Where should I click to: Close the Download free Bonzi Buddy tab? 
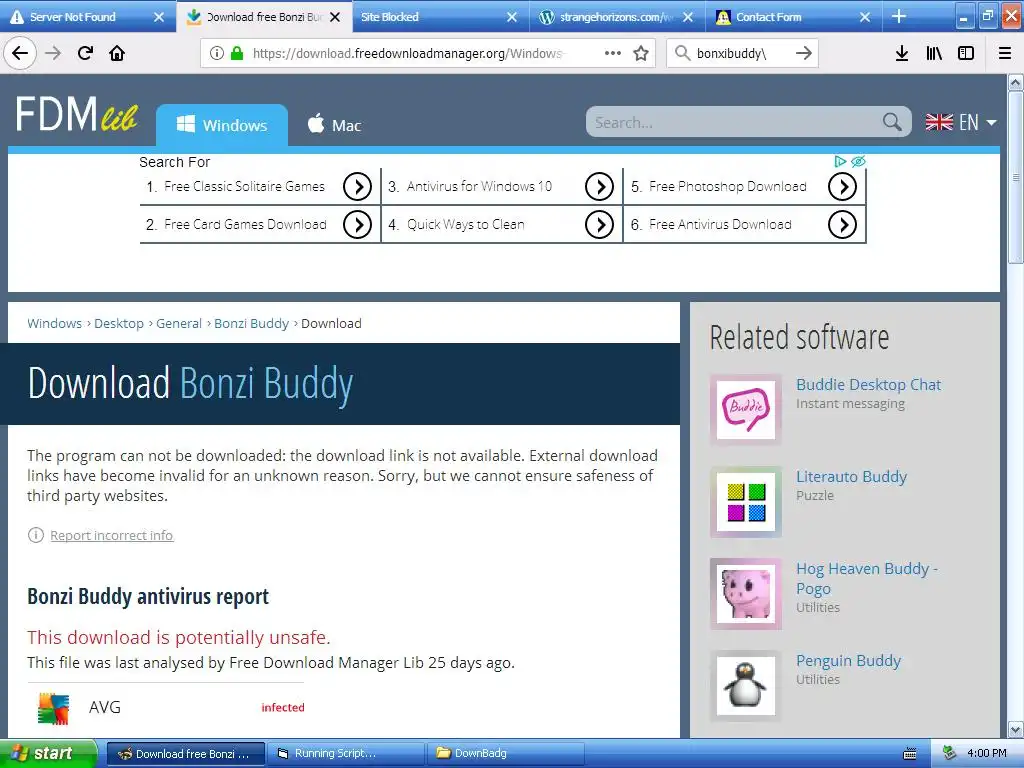[x=335, y=17]
